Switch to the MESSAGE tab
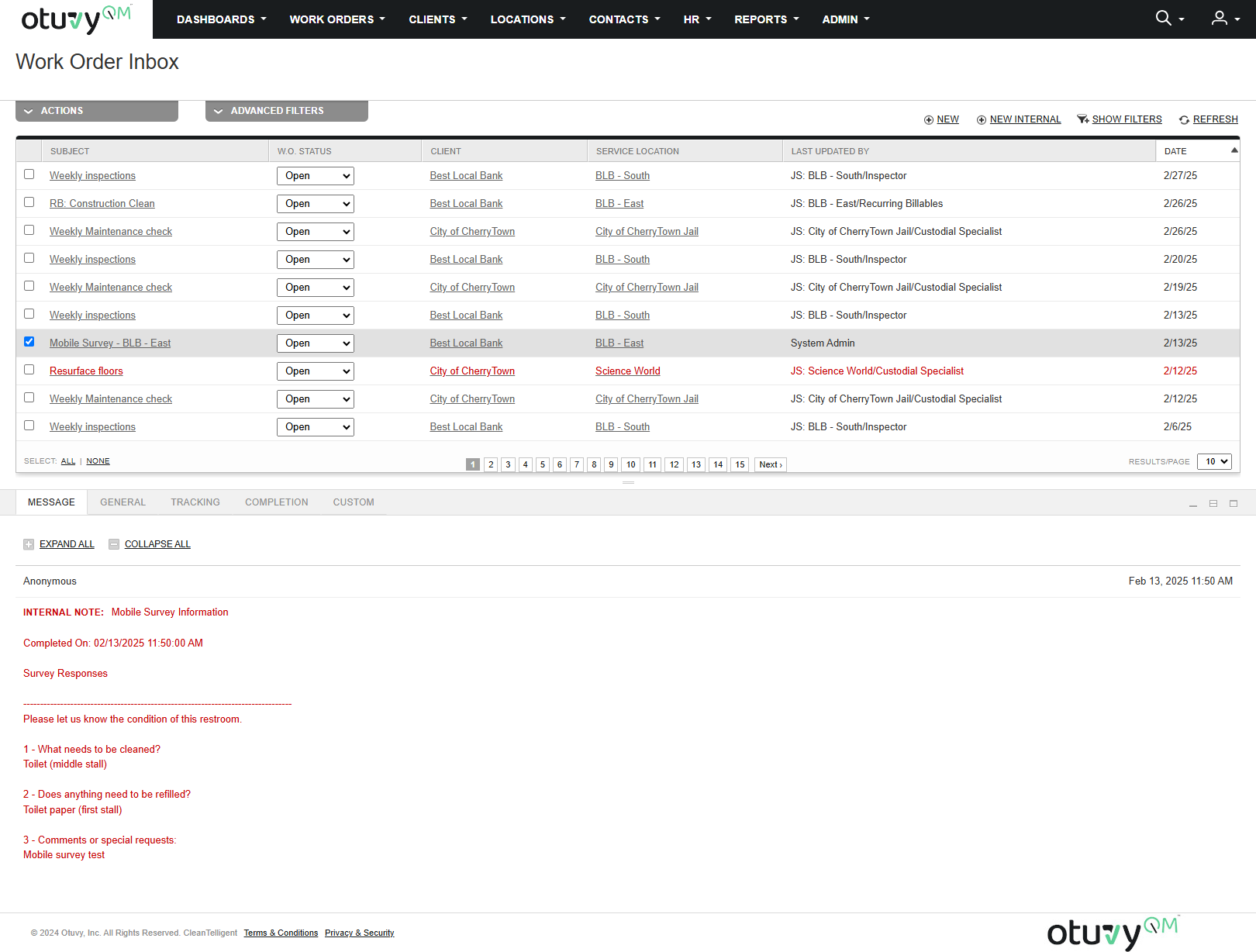1256x952 pixels. (51, 502)
